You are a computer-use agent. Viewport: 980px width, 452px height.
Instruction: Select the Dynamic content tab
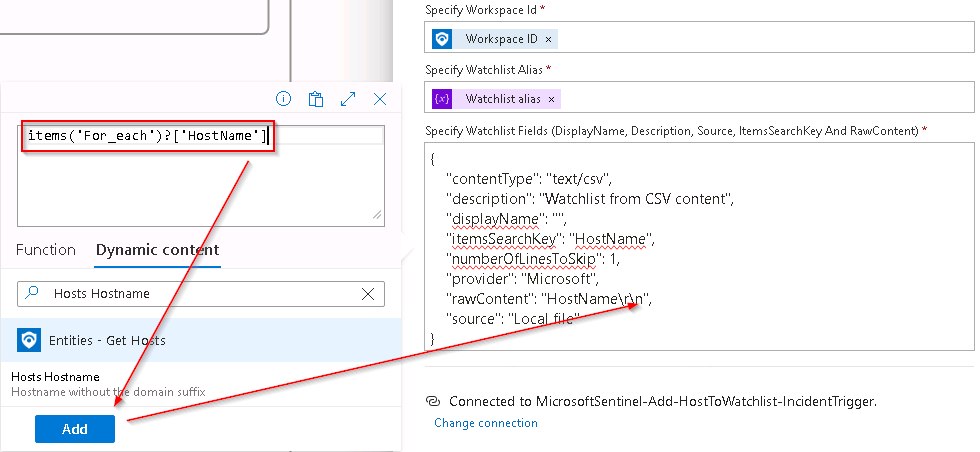point(158,250)
